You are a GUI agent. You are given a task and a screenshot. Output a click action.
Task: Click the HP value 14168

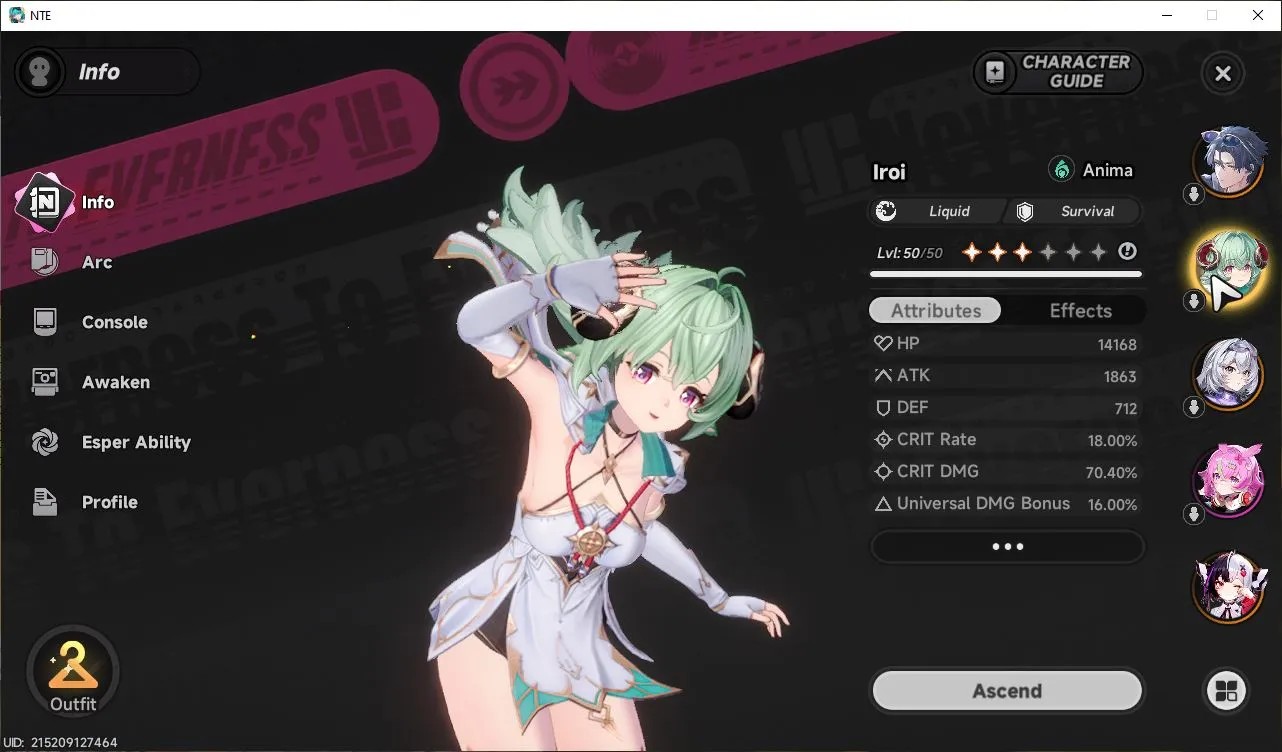click(x=1117, y=345)
